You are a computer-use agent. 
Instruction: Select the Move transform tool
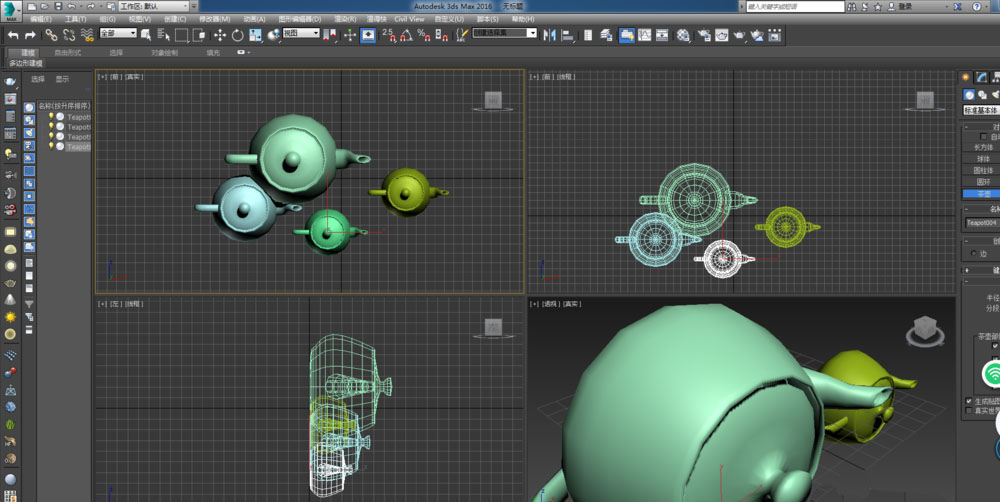click(220, 34)
